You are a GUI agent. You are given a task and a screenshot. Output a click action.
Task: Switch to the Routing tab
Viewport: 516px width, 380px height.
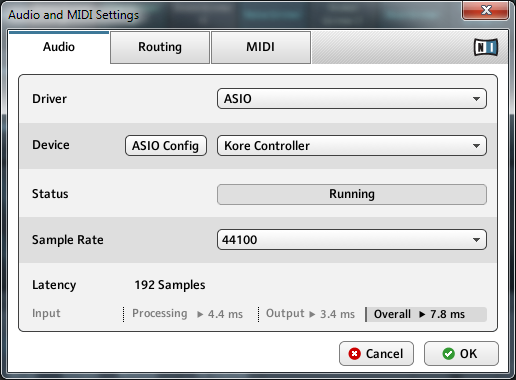[160, 47]
